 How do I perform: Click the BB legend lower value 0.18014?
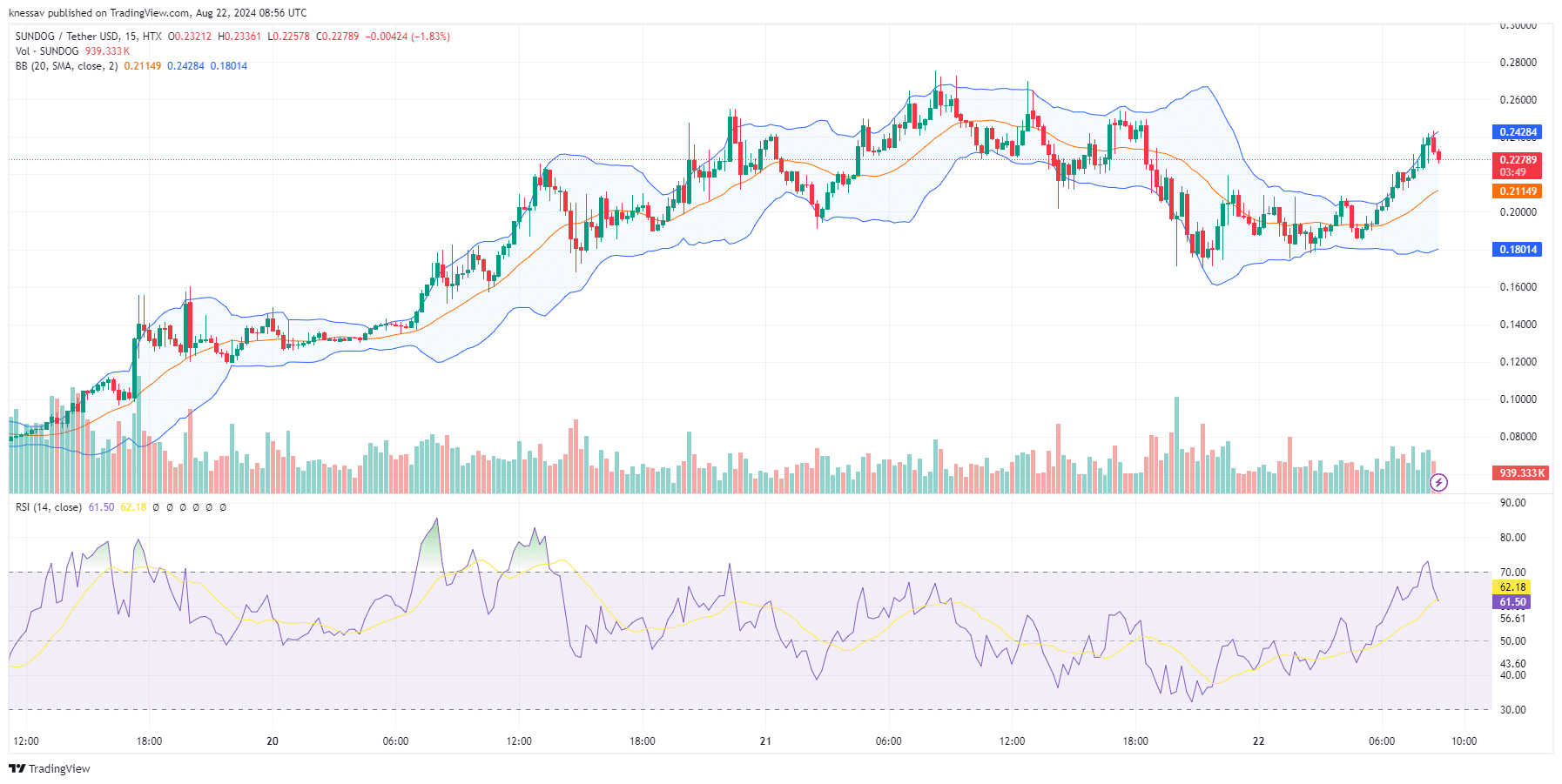pyautogui.click(x=229, y=66)
